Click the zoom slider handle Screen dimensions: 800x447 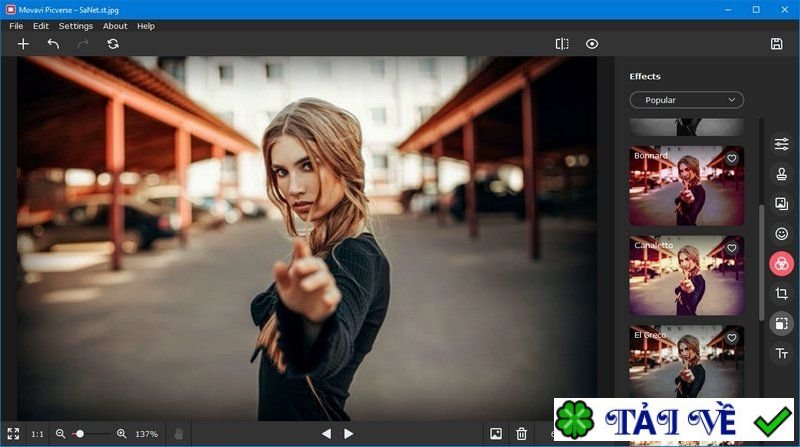click(x=80, y=434)
